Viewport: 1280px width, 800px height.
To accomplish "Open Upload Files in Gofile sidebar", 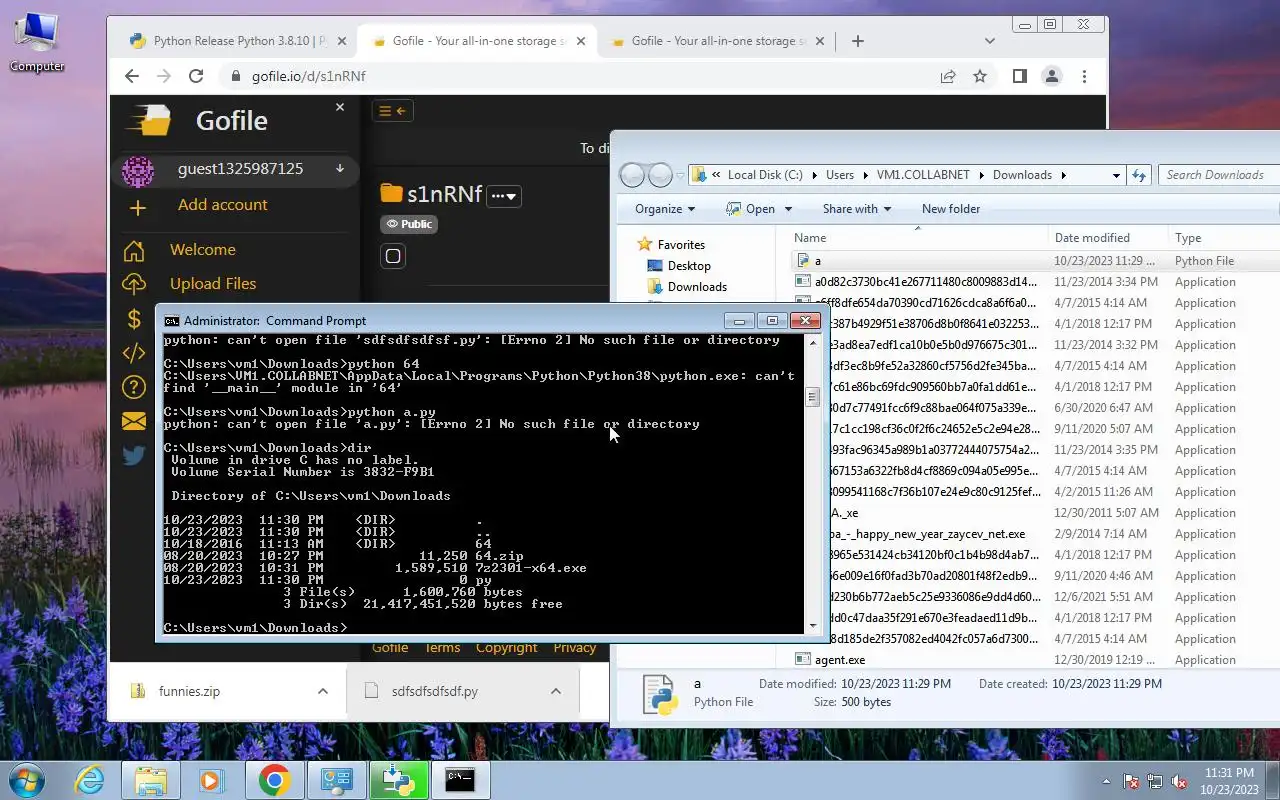I will pos(213,284).
